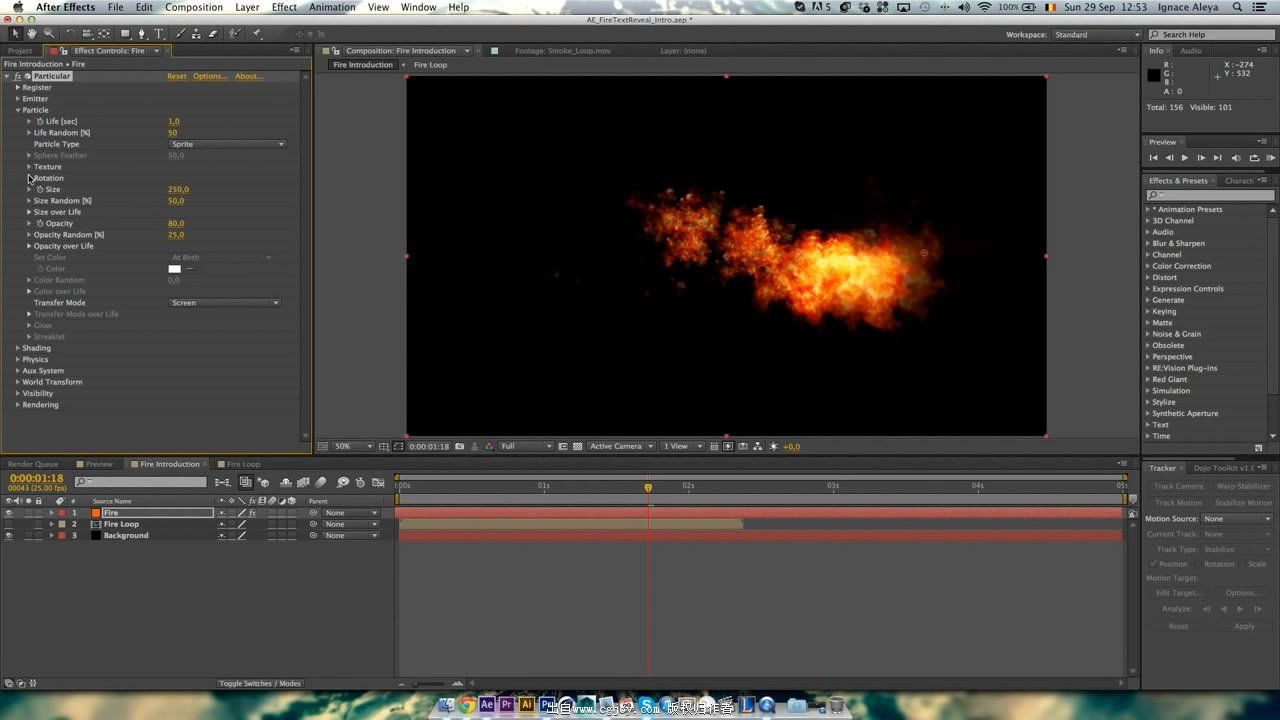Image resolution: width=1280 pixels, height=720 pixels.
Task: Open the Animation menu
Action: coord(332,7)
